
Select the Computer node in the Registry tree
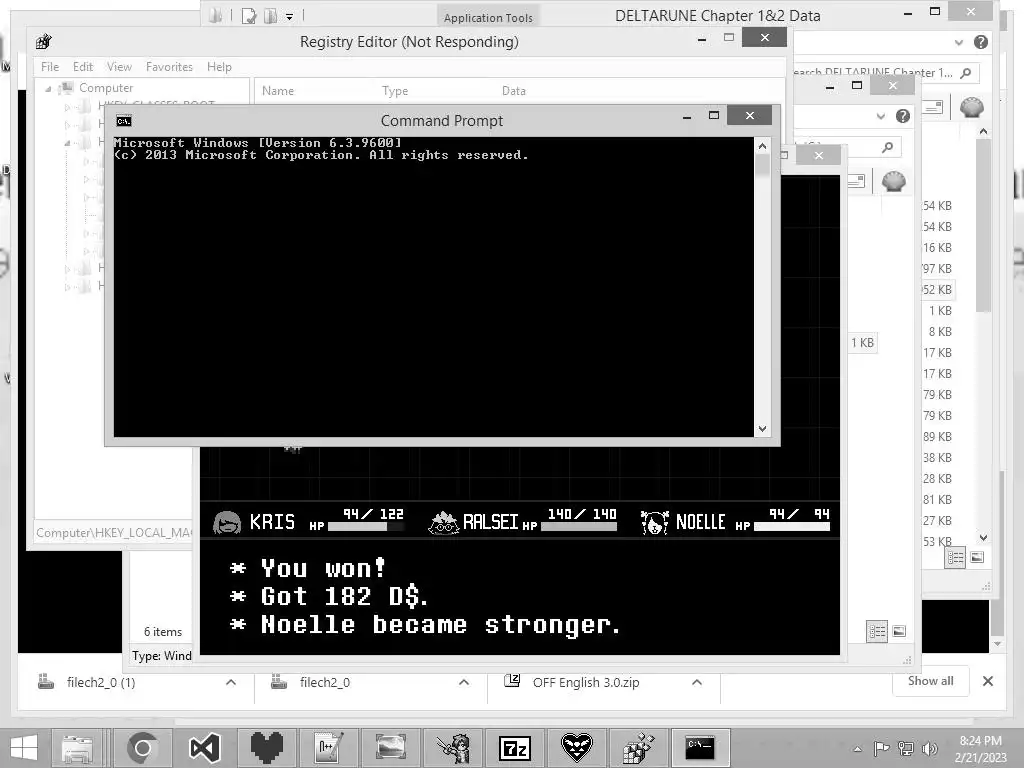106,88
